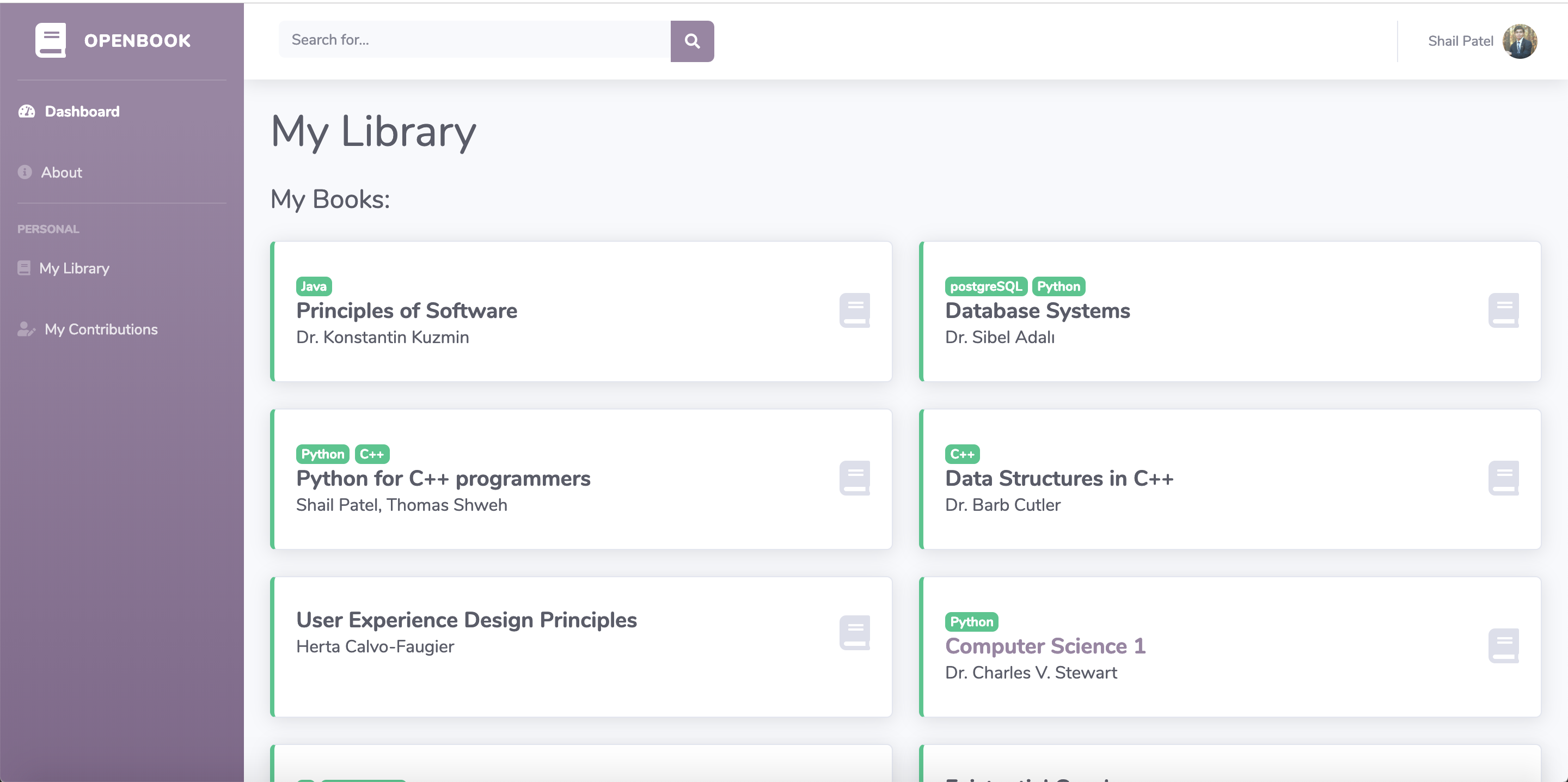Click the postgreSQL tag badge
Screen dimensions: 1568x782
tap(985, 286)
